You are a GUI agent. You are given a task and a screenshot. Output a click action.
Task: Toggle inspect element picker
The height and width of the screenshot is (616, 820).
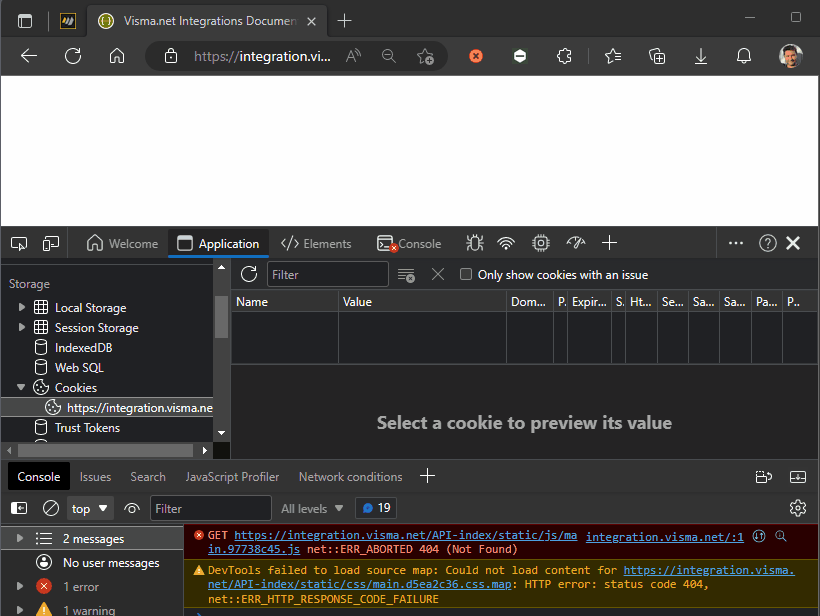point(19,243)
